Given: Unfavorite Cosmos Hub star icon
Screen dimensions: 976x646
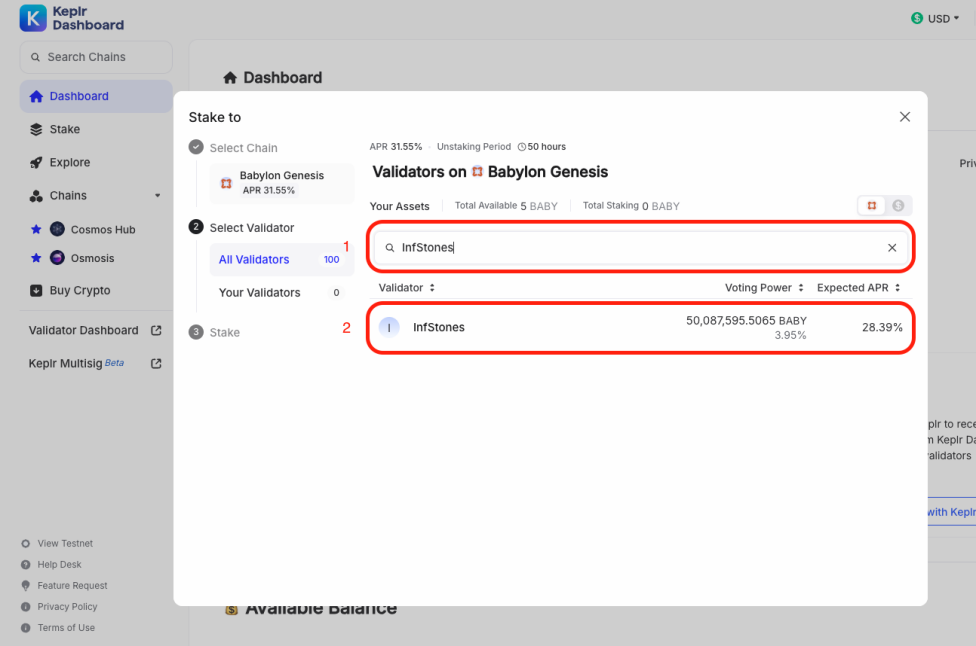Looking at the screenshot, I should point(36,229).
